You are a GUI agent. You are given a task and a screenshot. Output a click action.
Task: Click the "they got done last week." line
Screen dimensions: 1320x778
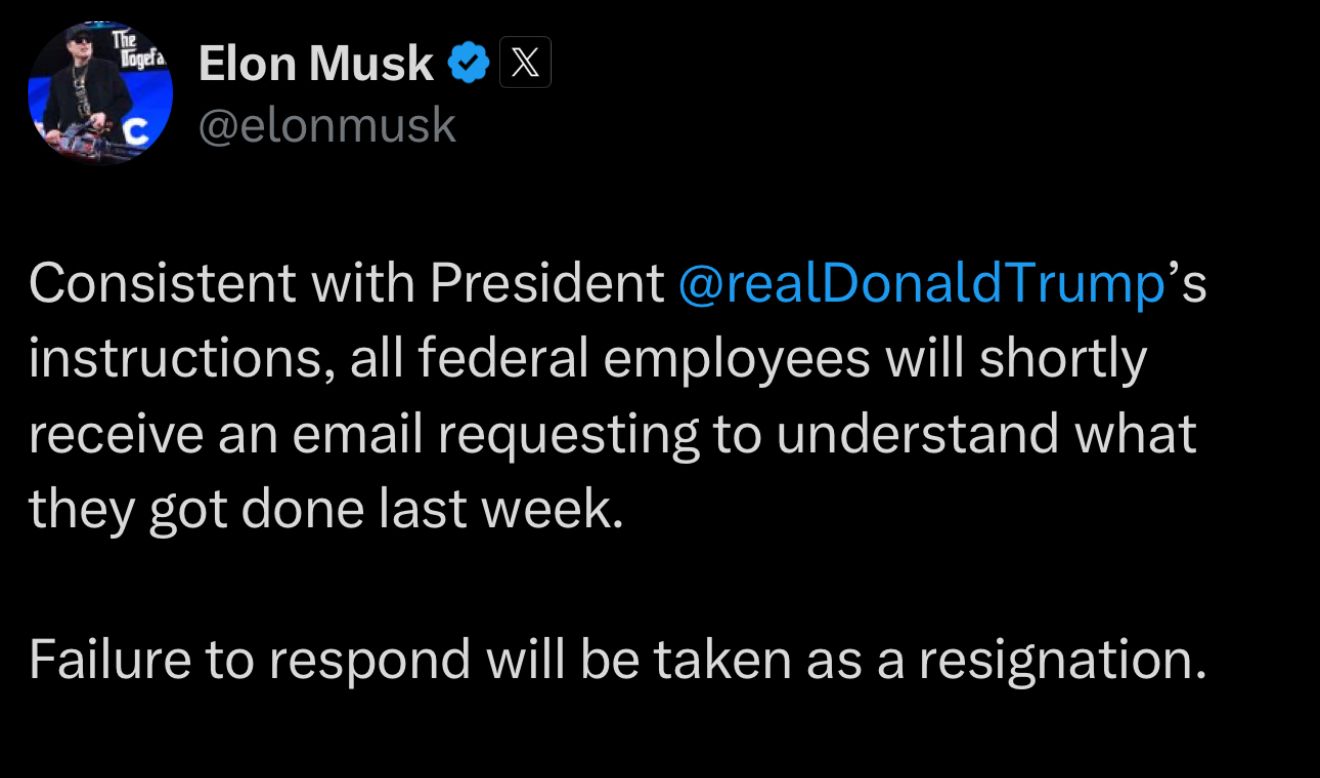(x=326, y=510)
